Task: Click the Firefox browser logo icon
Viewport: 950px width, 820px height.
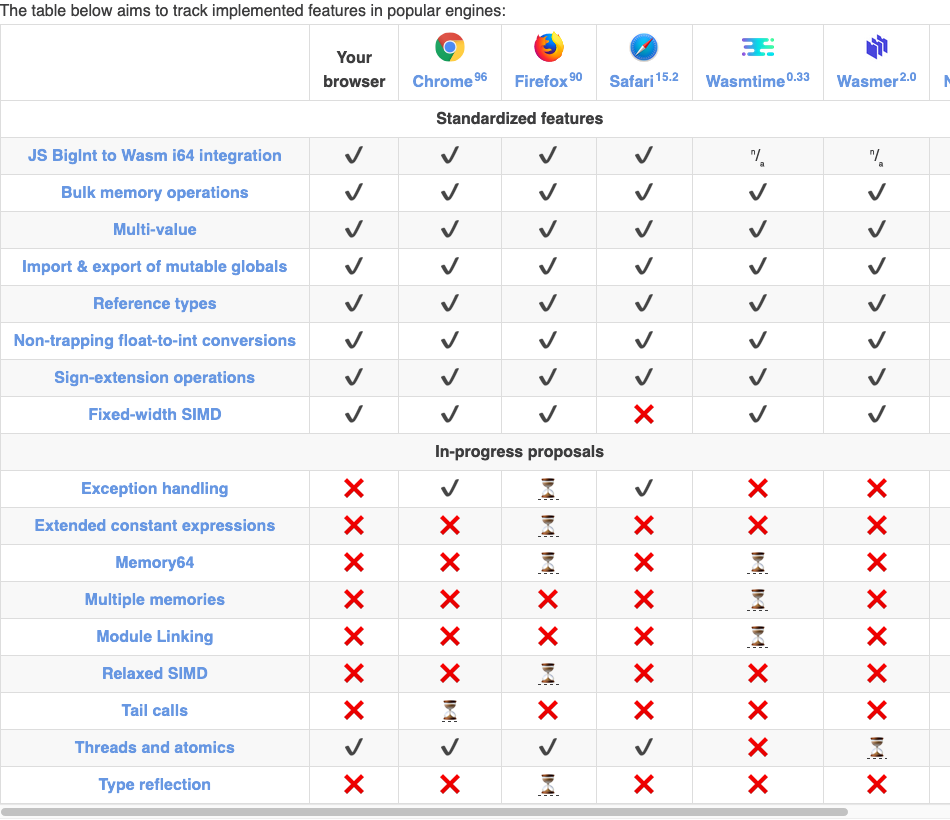Action: tap(548, 47)
